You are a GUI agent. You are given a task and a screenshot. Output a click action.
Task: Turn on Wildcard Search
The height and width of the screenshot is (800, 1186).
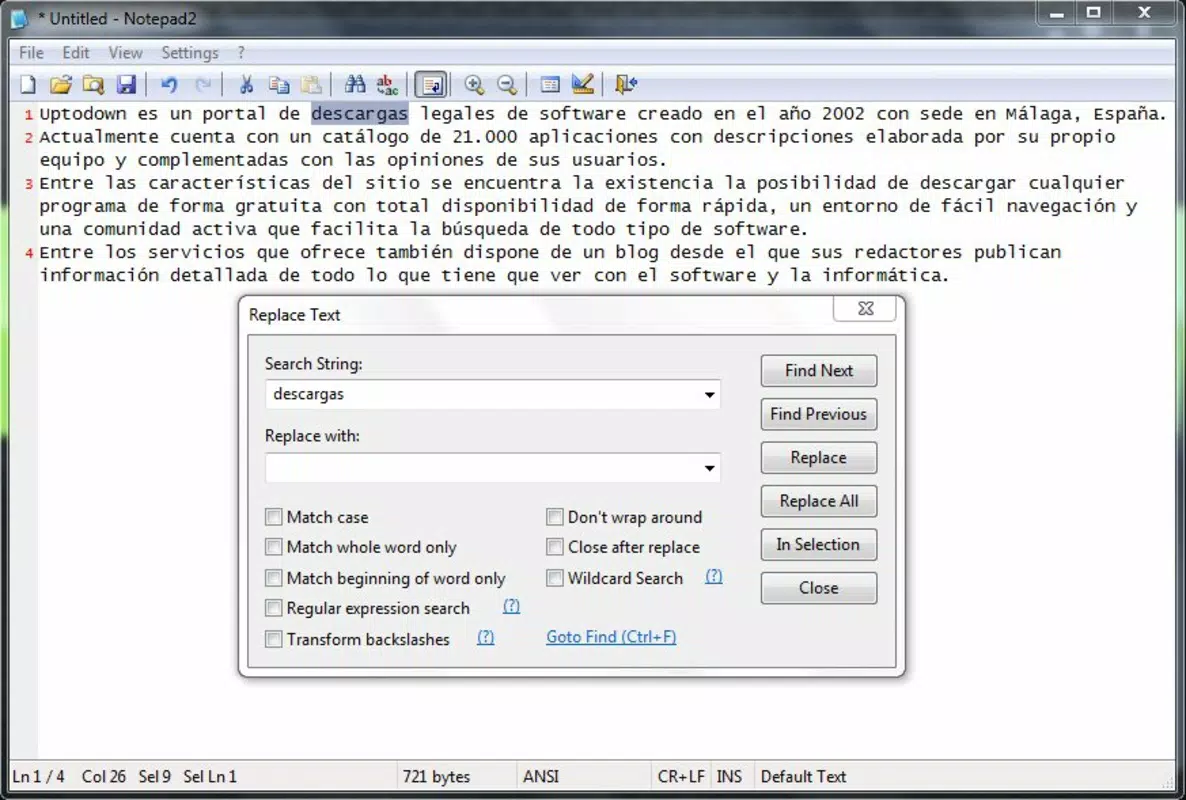pyautogui.click(x=554, y=578)
